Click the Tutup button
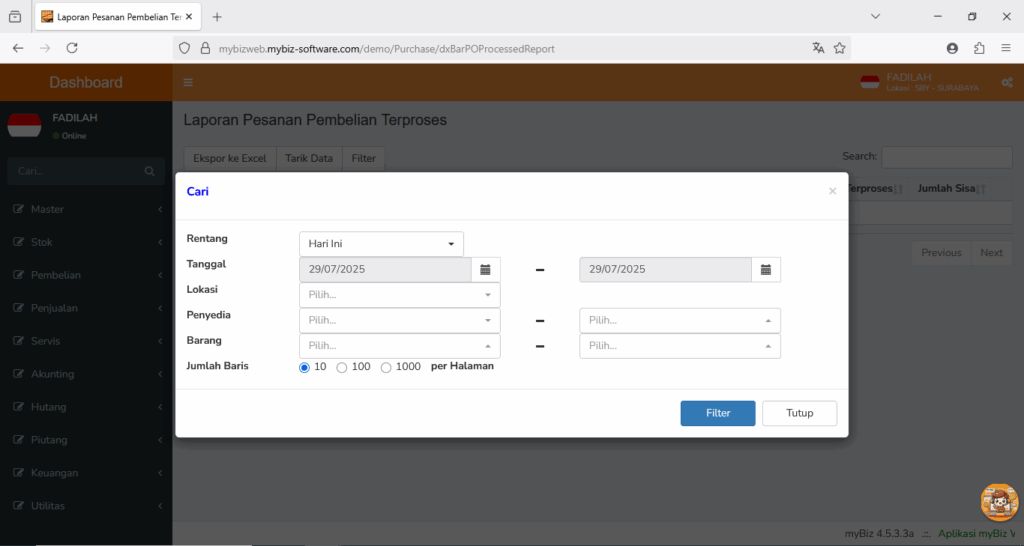The image size is (1024, 546). click(799, 413)
